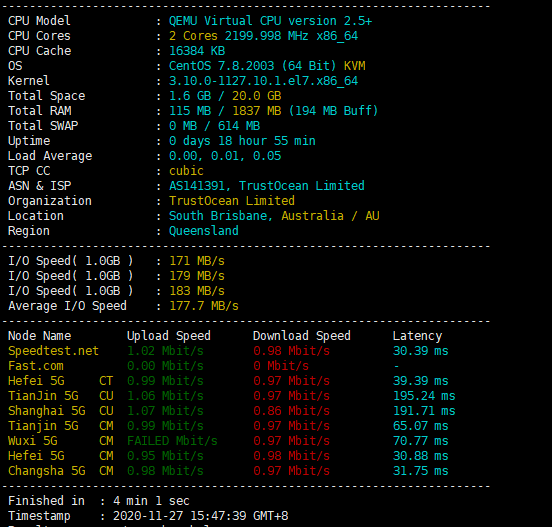This screenshot has width=552, height=527.
Task: Click the Average I/O Speed 177.7 MB/s
Action: point(204,306)
